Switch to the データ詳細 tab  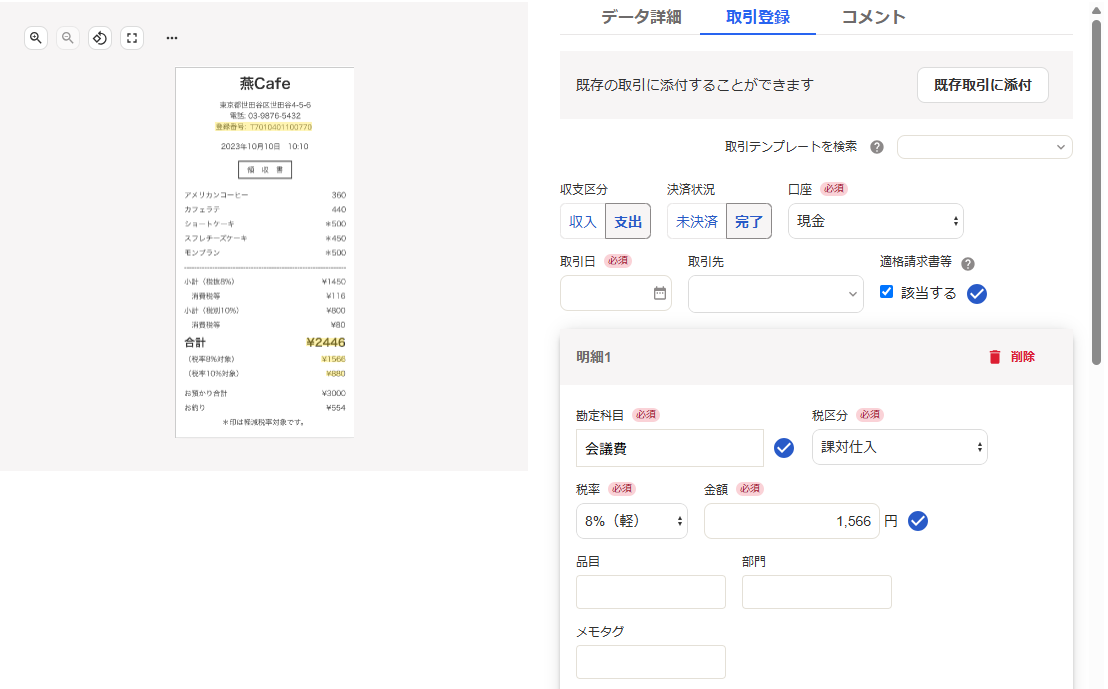pyautogui.click(x=641, y=17)
